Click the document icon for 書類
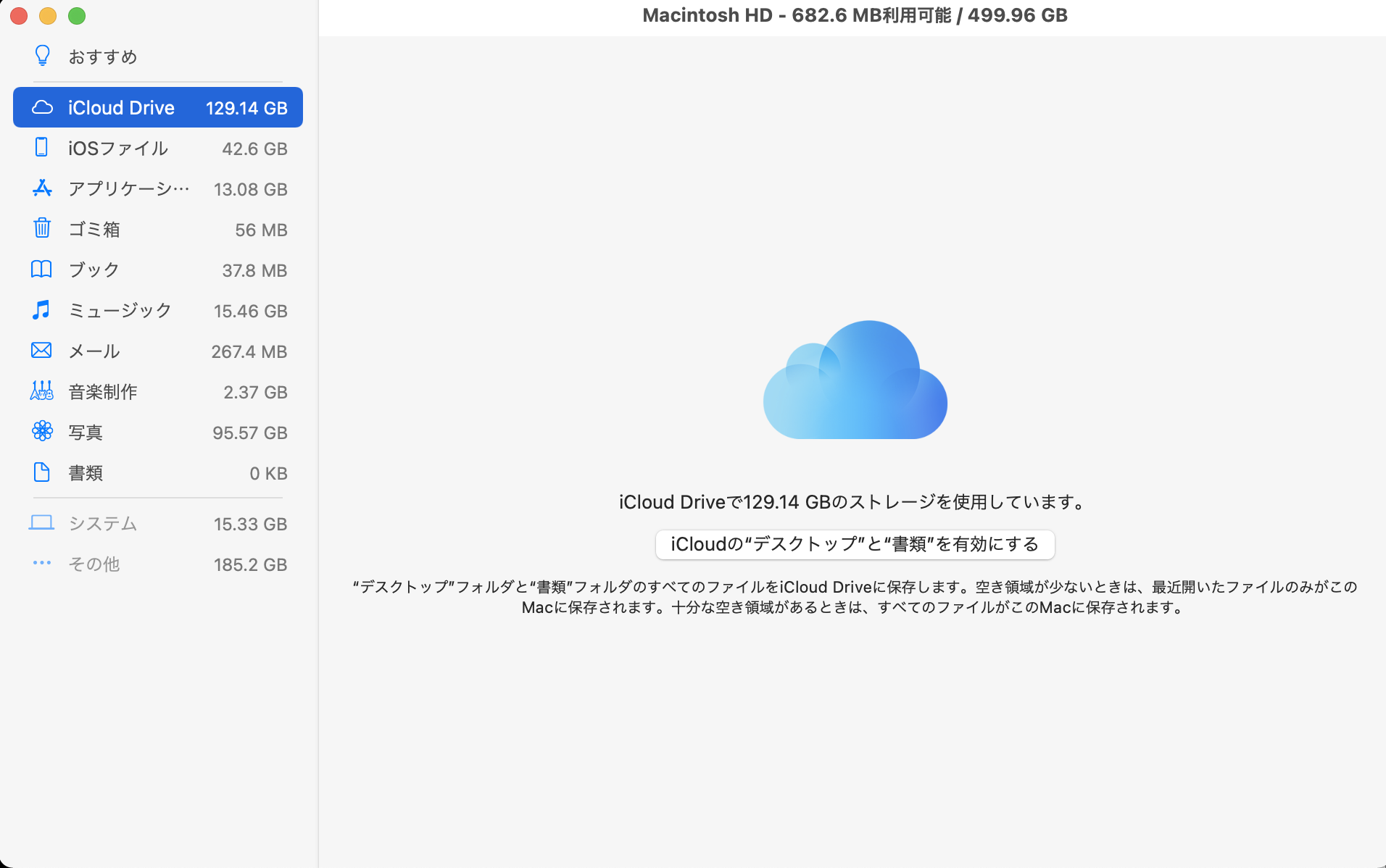 click(42, 472)
